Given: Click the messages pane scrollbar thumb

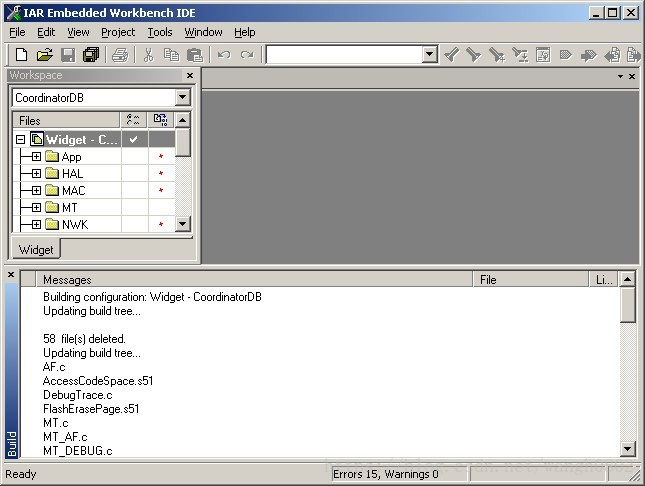Looking at the screenshot, I should (627, 305).
